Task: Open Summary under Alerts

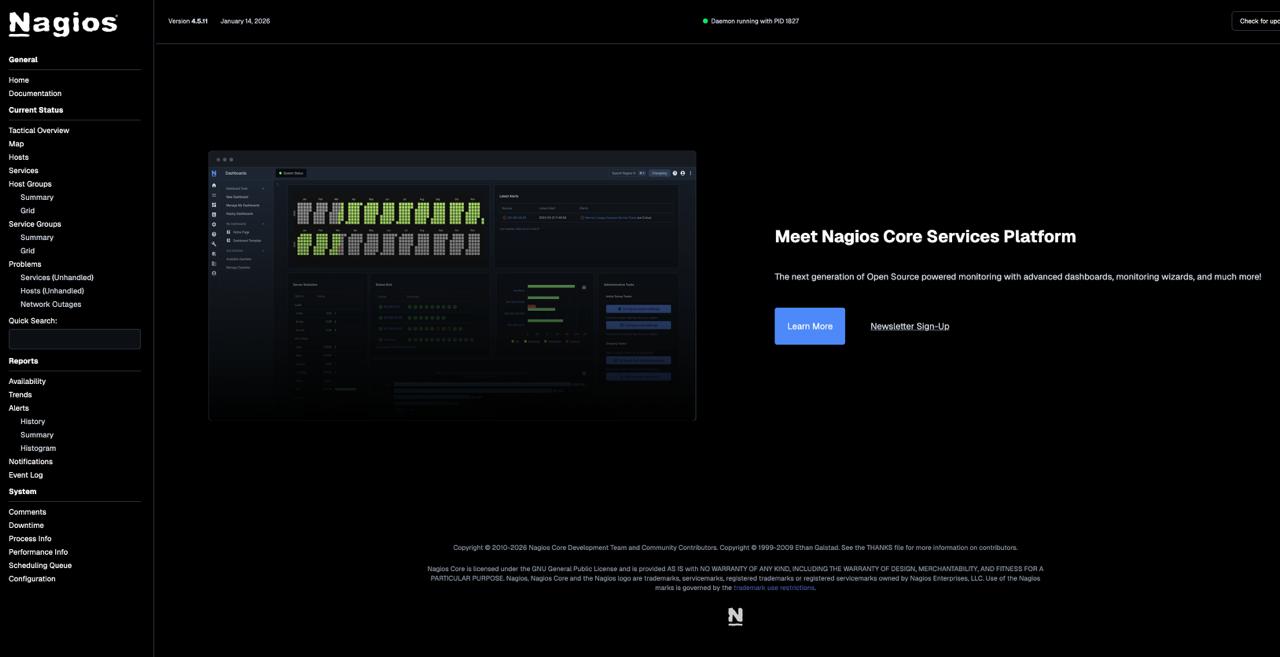Action: tap(37, 435)
